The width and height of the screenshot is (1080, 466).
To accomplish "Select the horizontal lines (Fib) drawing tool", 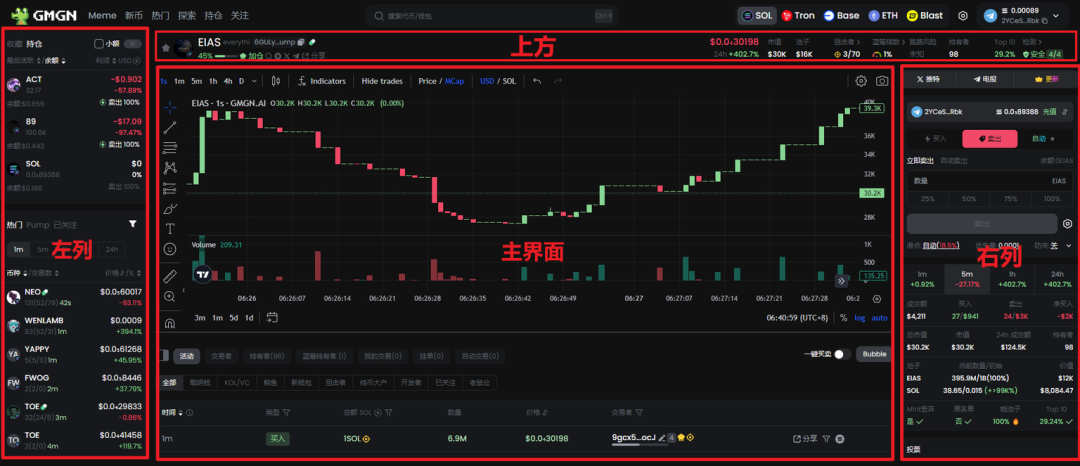I will coord(170,147).
